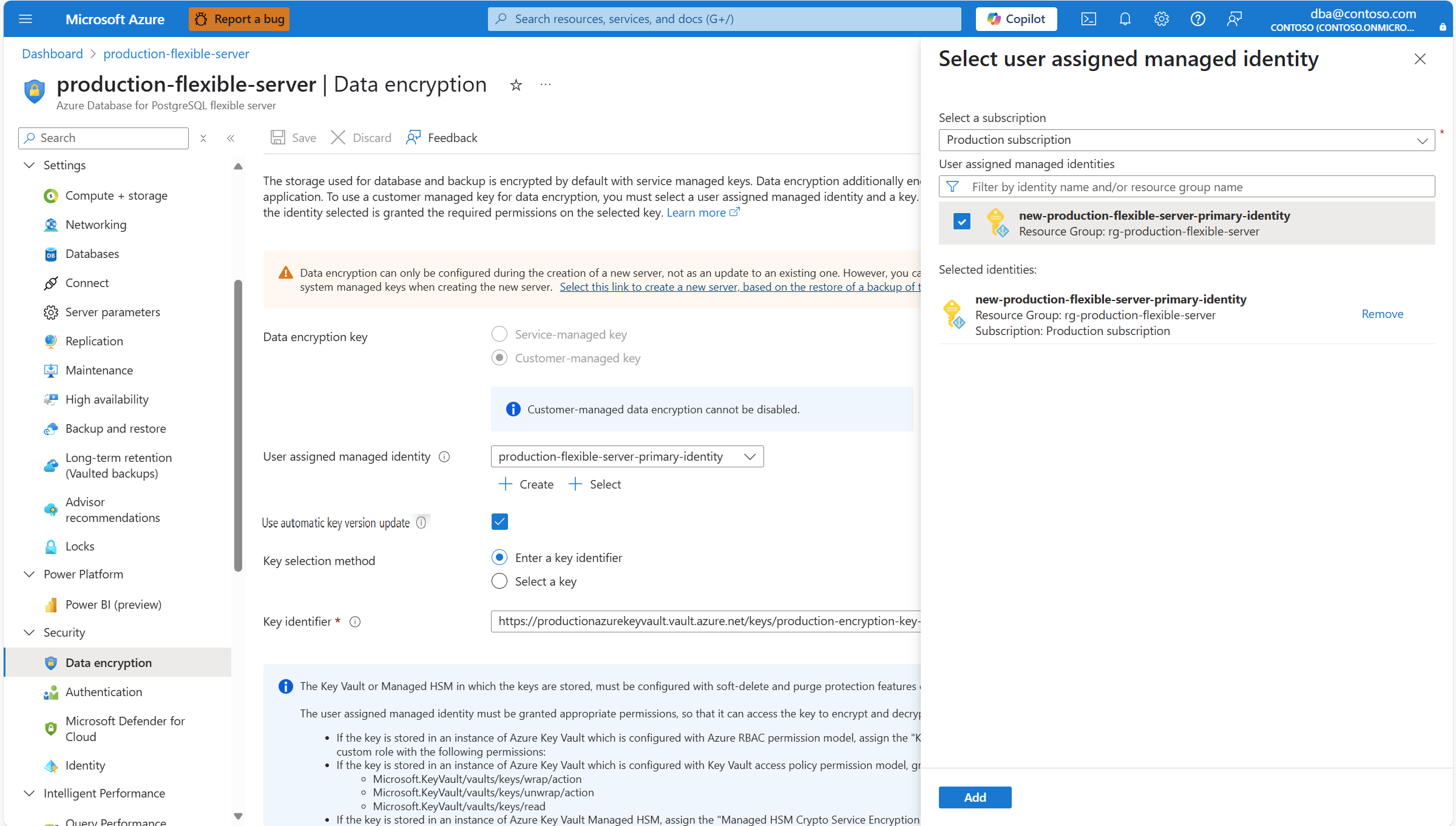Collapse the Settings section in the sidebar
The width and height of the screenshot is (1456, 826).
29,164
